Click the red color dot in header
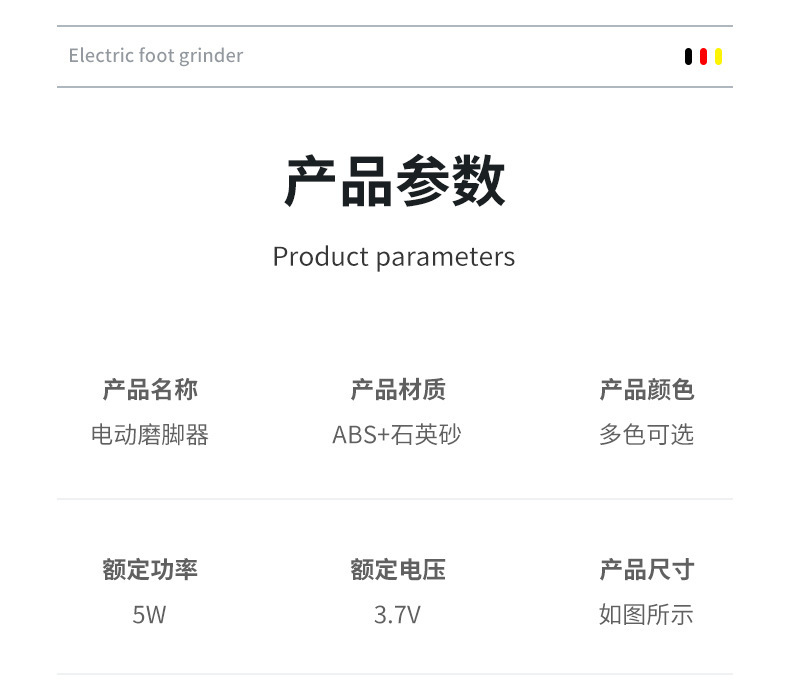The height and width of the screenshot is (694, 790). pos(703,57)
